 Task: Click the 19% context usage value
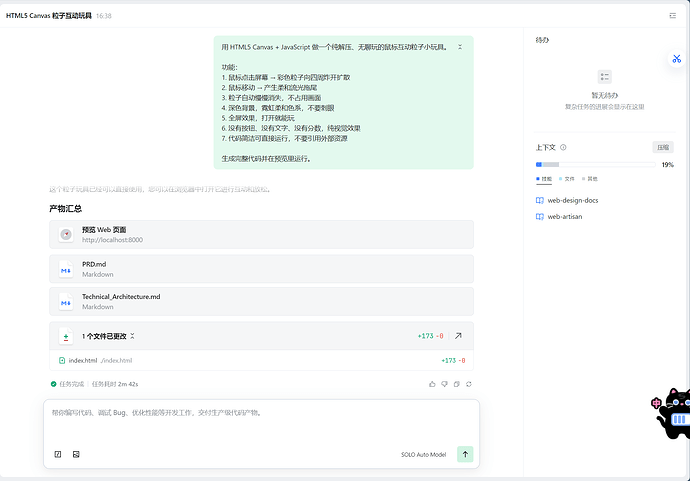point(668,165)
